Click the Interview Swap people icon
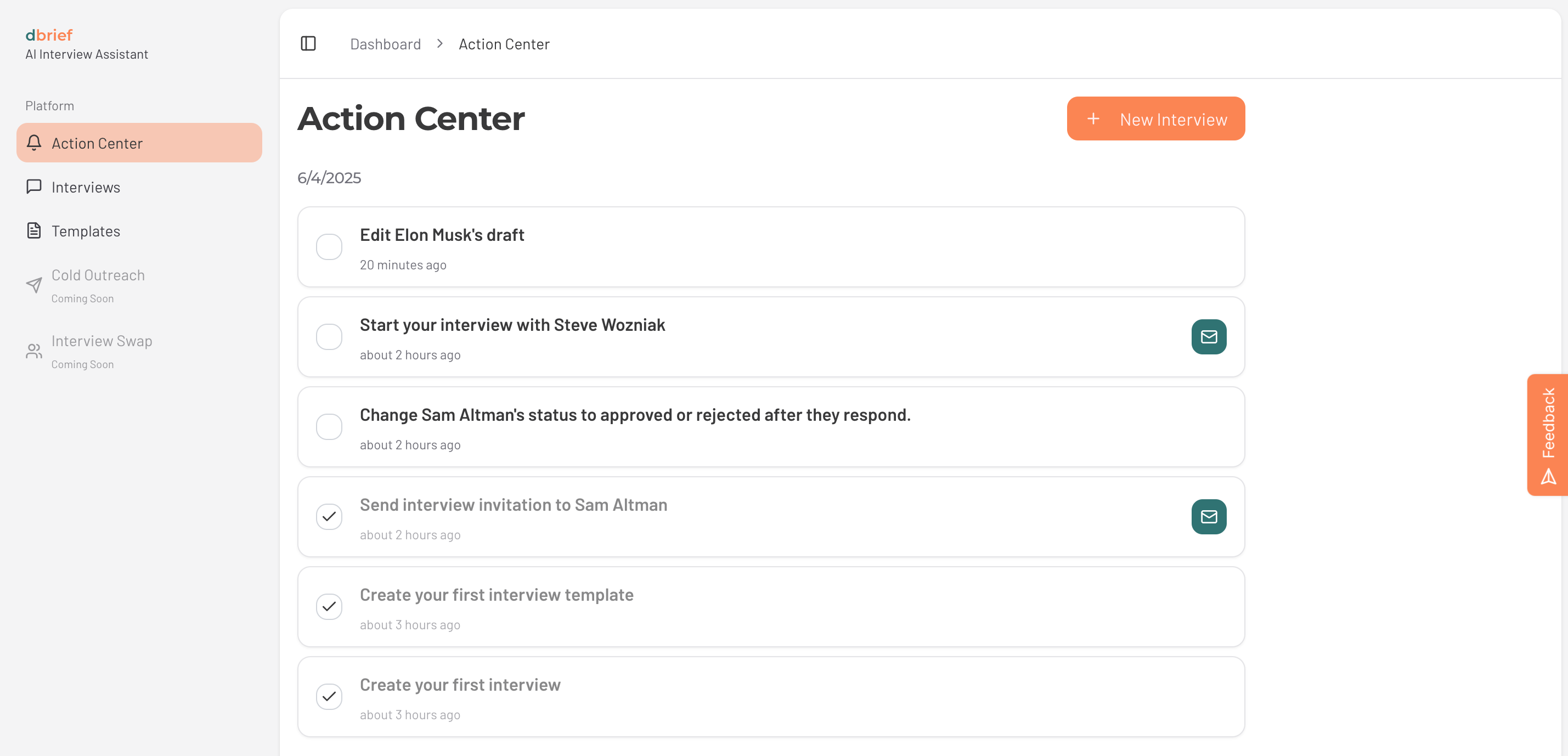Viewport: 1568px width, 756px height. pyautogui.click(x=34, y=351)
